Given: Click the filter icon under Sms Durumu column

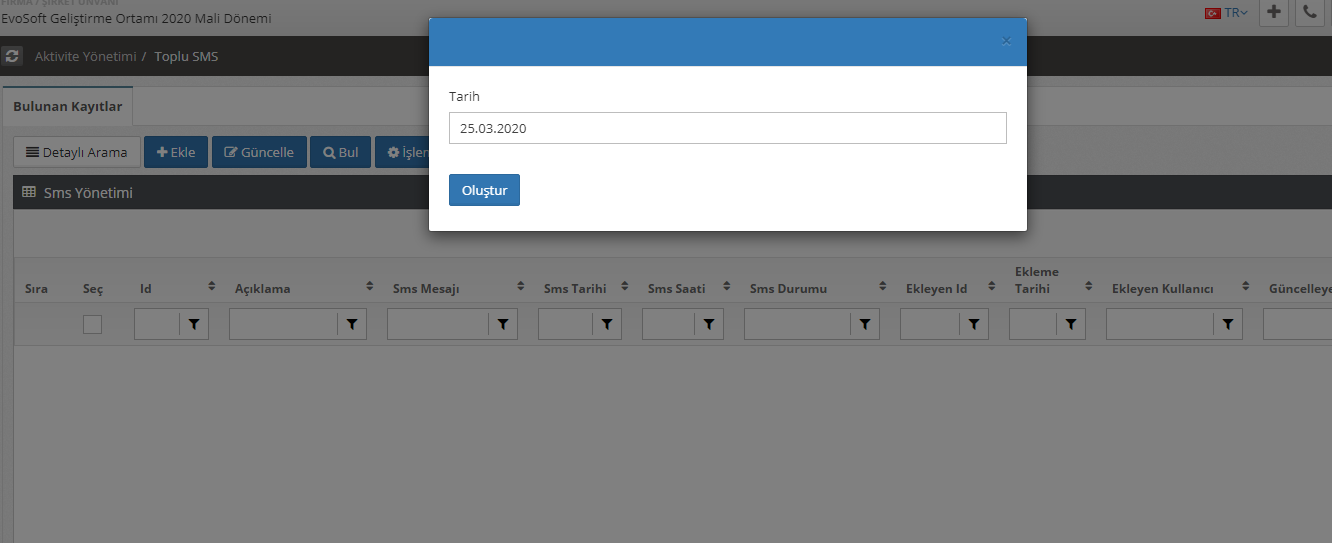Looking at the screenshot, I should [x=865, y=324].
